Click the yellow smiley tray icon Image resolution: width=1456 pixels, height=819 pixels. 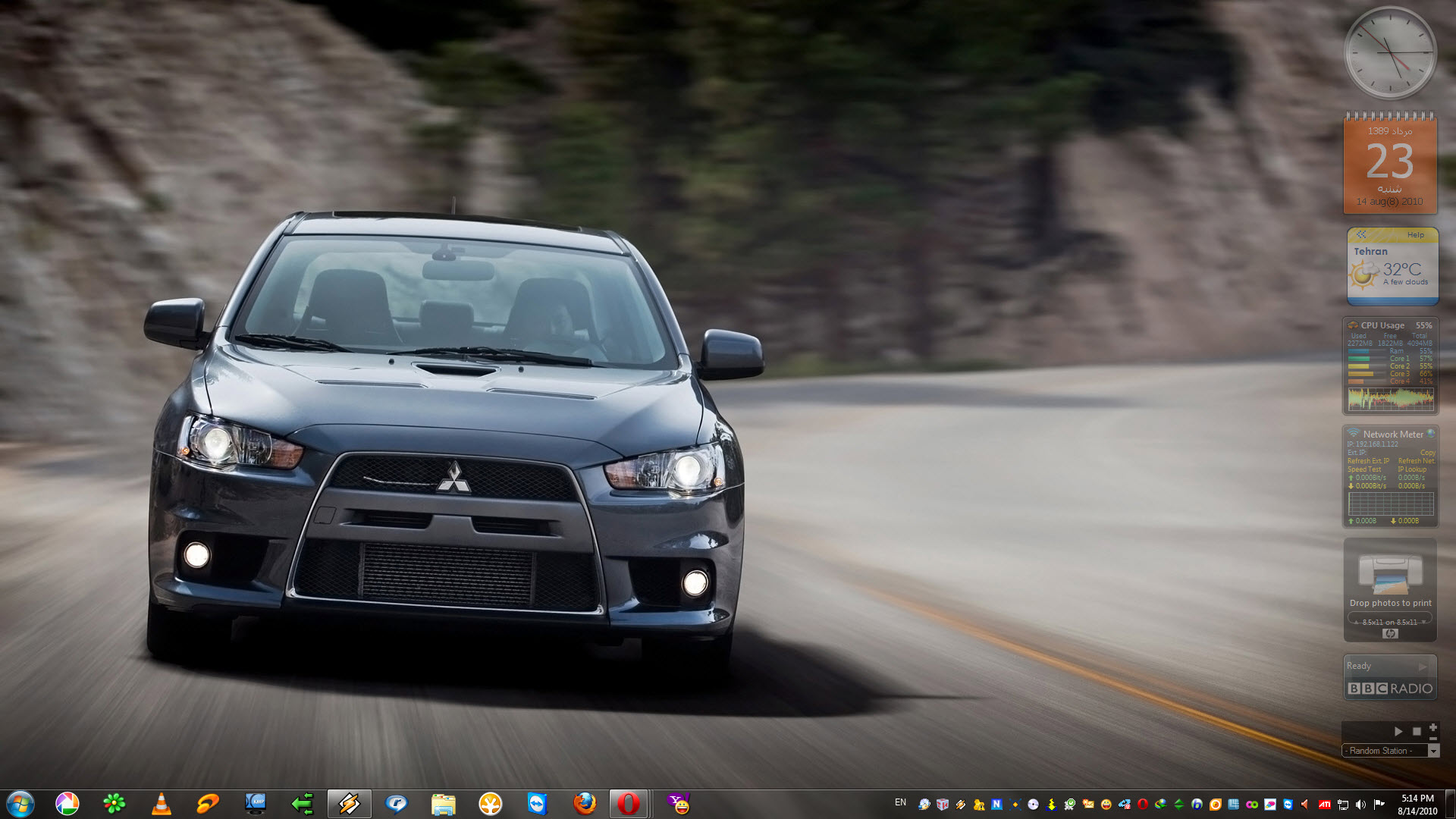[1106, 805]
